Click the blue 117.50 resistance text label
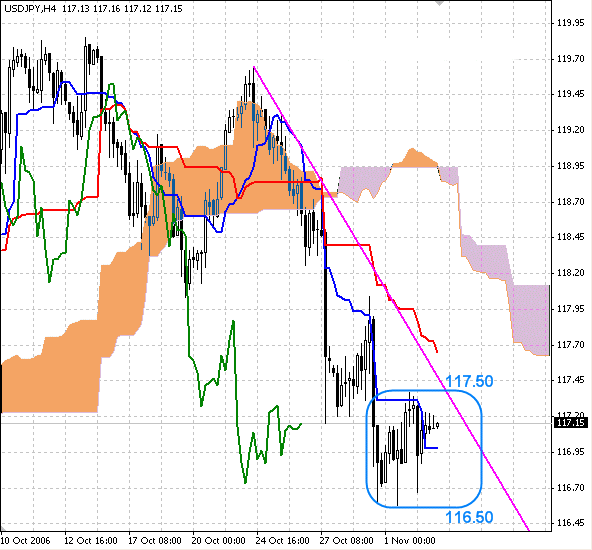The height and width of the screenshot is (550, 592). coord(469,382)
